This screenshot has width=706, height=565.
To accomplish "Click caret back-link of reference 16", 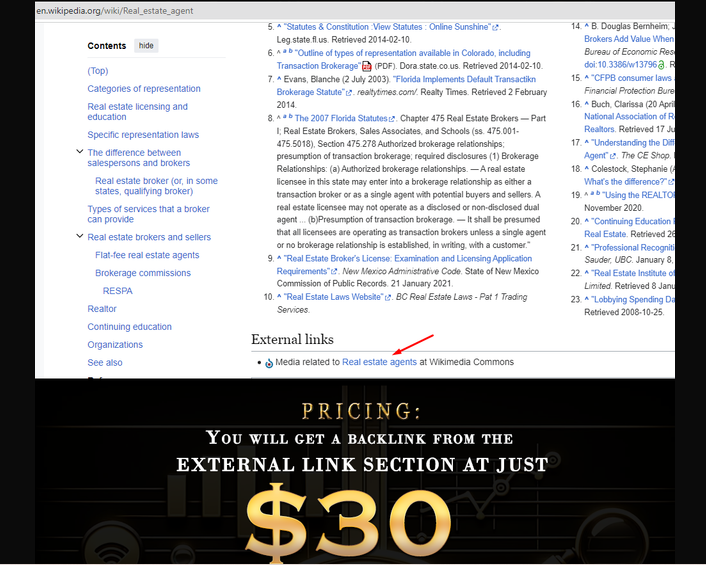I will click(x=587, y=104).
